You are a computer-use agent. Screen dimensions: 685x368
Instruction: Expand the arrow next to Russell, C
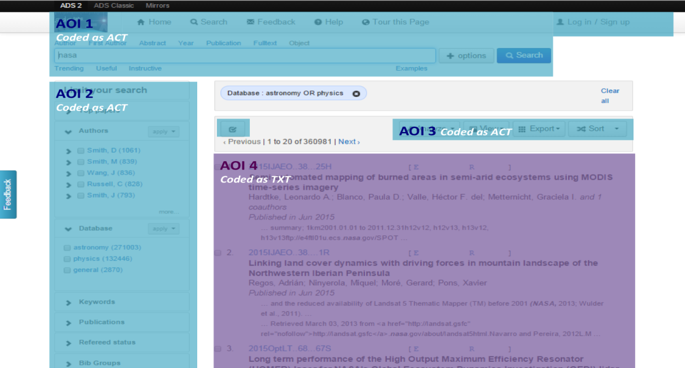69,185
